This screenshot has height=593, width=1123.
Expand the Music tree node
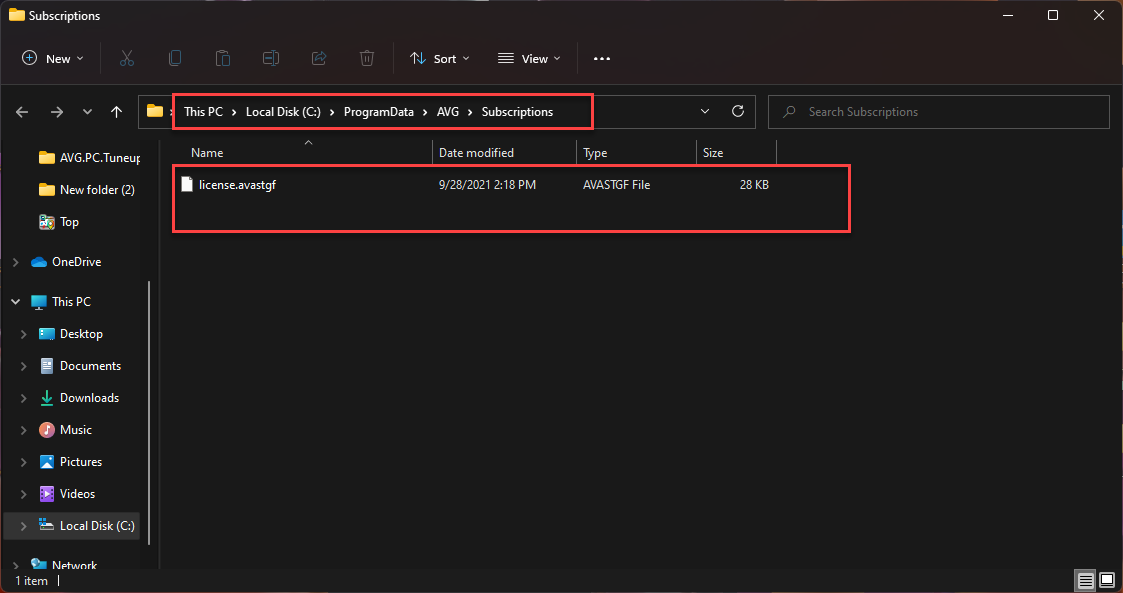pos(24,430)
